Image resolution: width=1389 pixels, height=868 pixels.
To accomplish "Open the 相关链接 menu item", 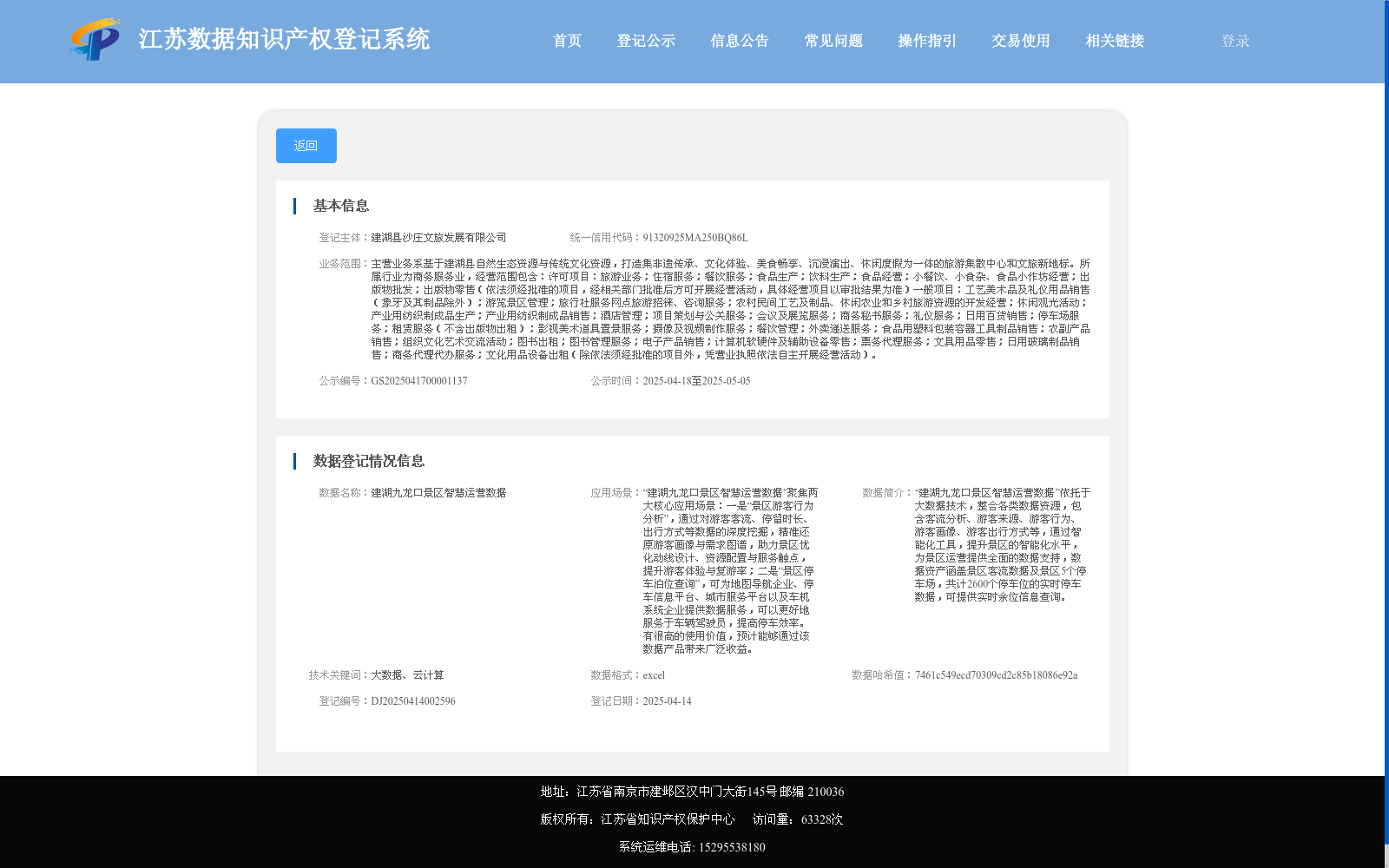I will pos(1115,41).
